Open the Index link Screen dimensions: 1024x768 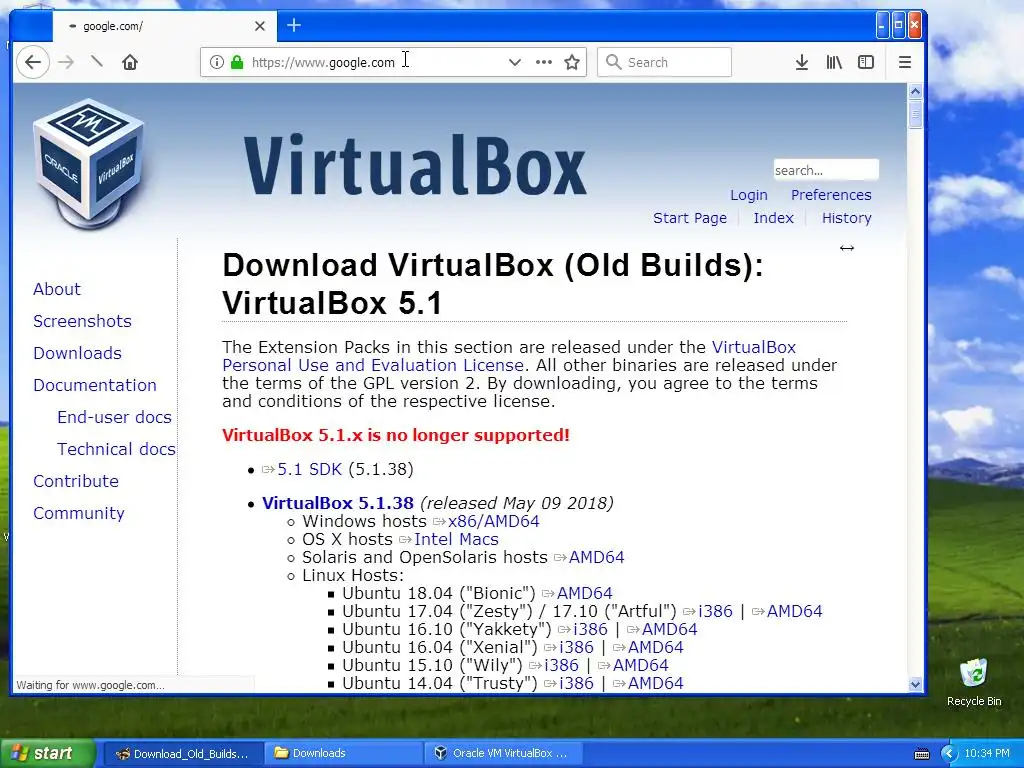[773, 217]
